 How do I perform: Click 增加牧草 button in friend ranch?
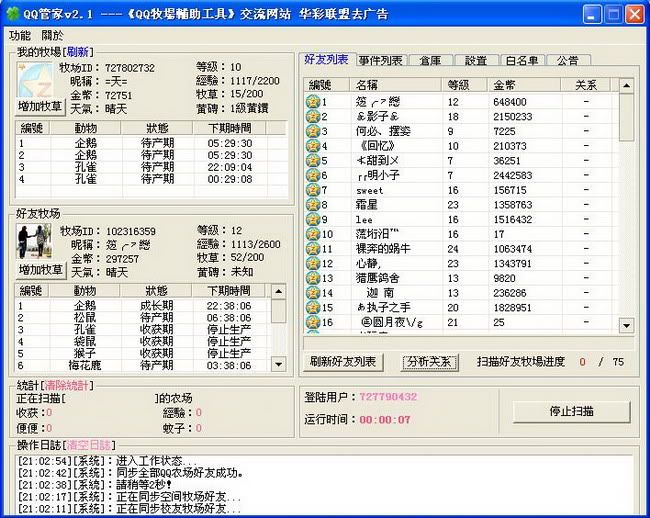pyautogui.click(x=40, y=270)
